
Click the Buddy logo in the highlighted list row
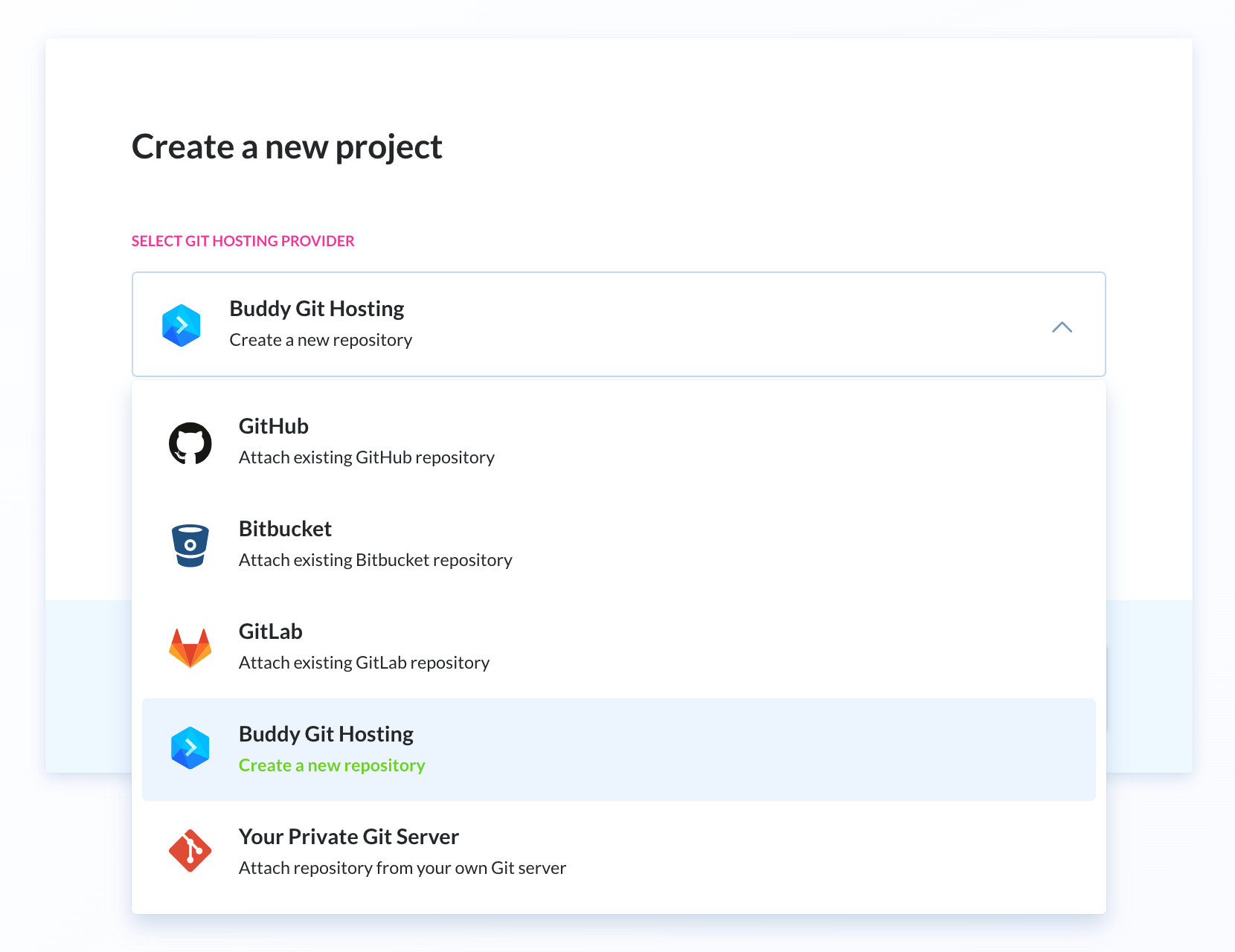point(190,747)
